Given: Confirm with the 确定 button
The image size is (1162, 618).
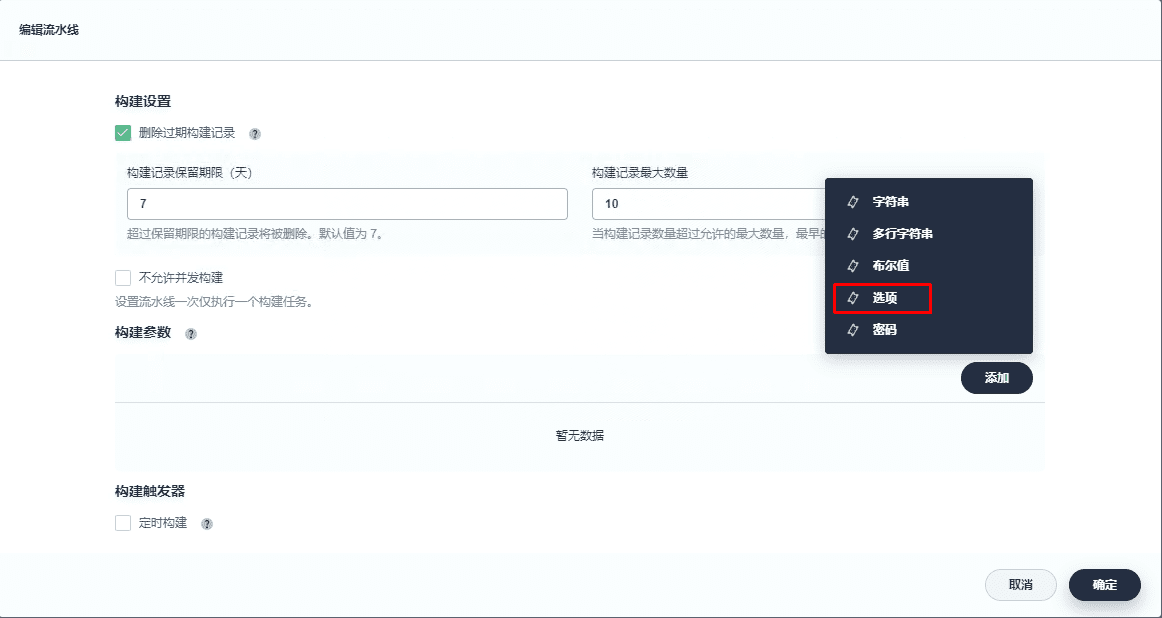Looking at the screenshot, I should tap(1104, 585).
